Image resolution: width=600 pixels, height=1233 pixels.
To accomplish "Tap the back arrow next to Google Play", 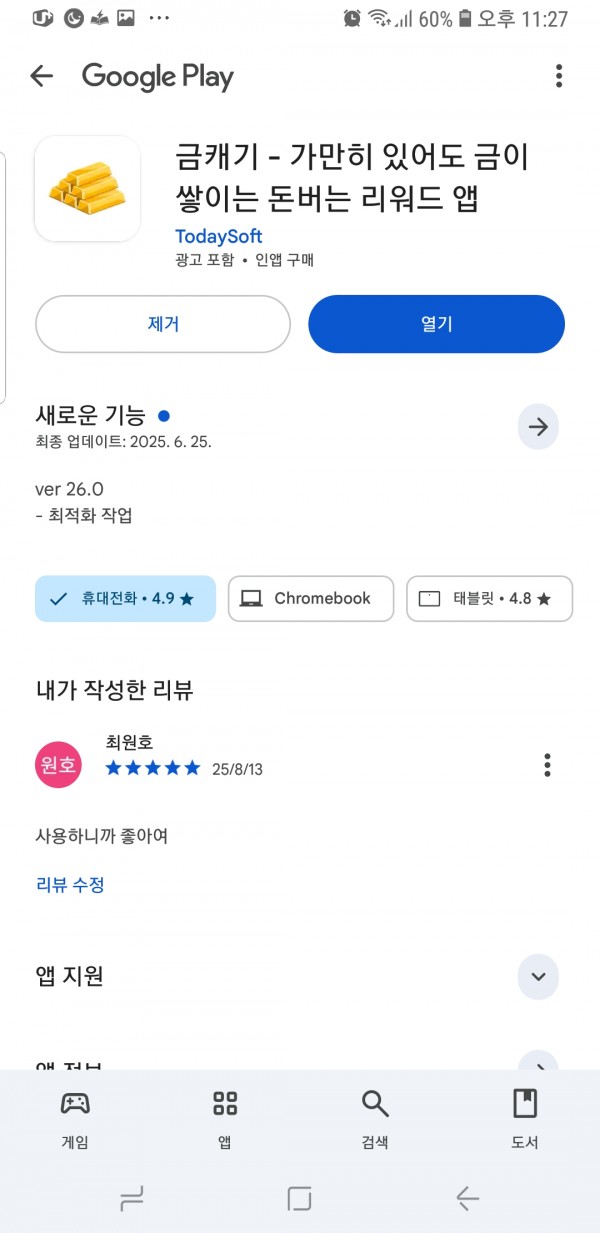I will [41, 76].
